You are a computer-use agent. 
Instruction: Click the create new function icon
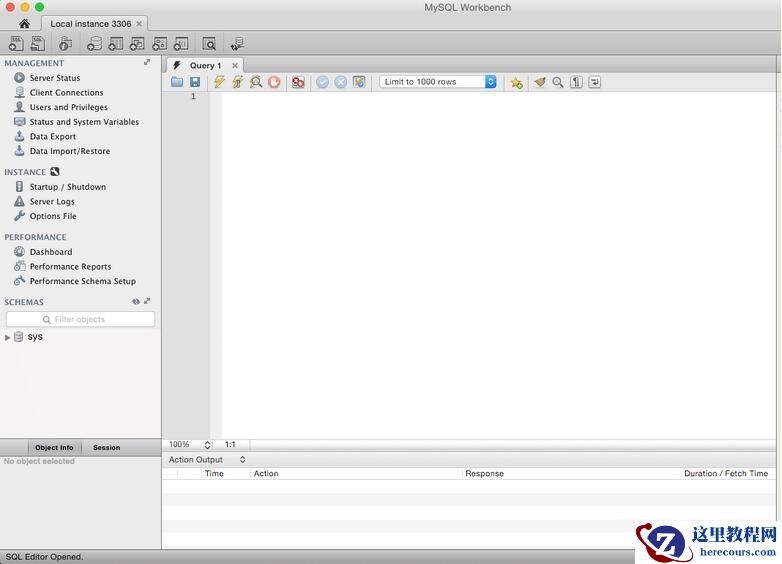pyautogui.click(x=181, y=44)
